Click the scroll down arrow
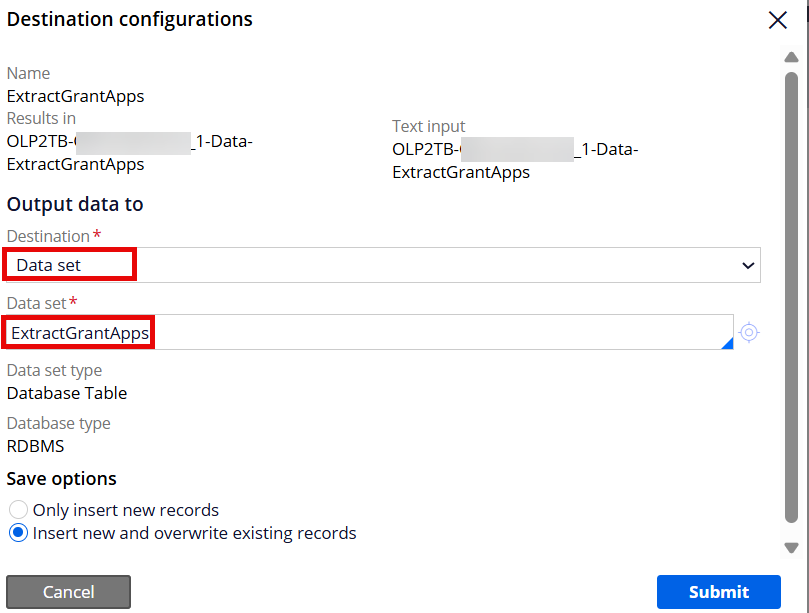Screen dimensions: 809x613 tap(791, 547)
